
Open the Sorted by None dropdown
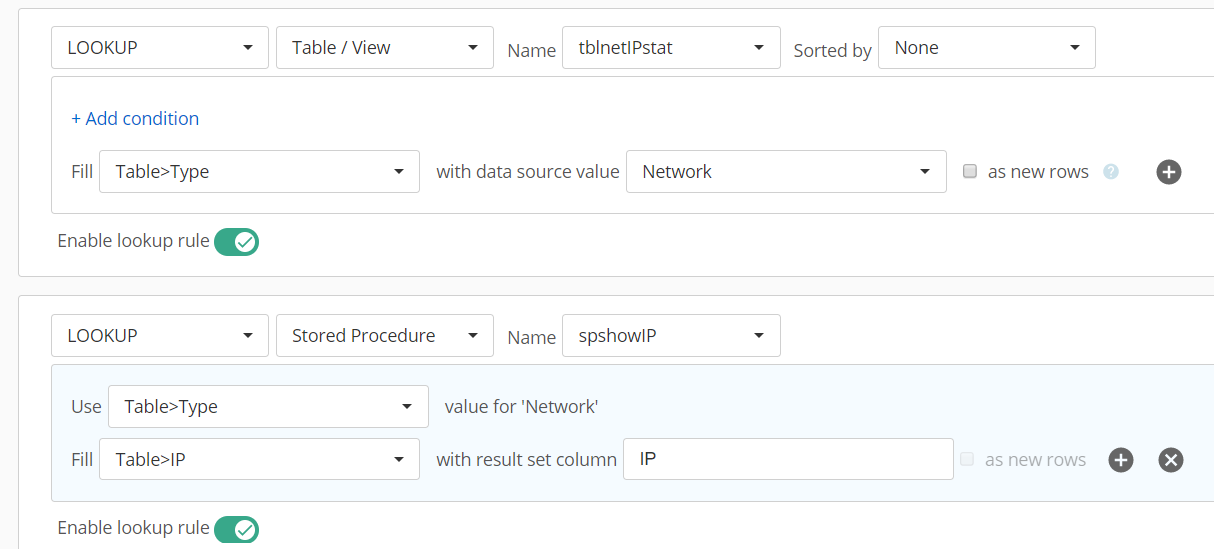[x=987, y=47]
